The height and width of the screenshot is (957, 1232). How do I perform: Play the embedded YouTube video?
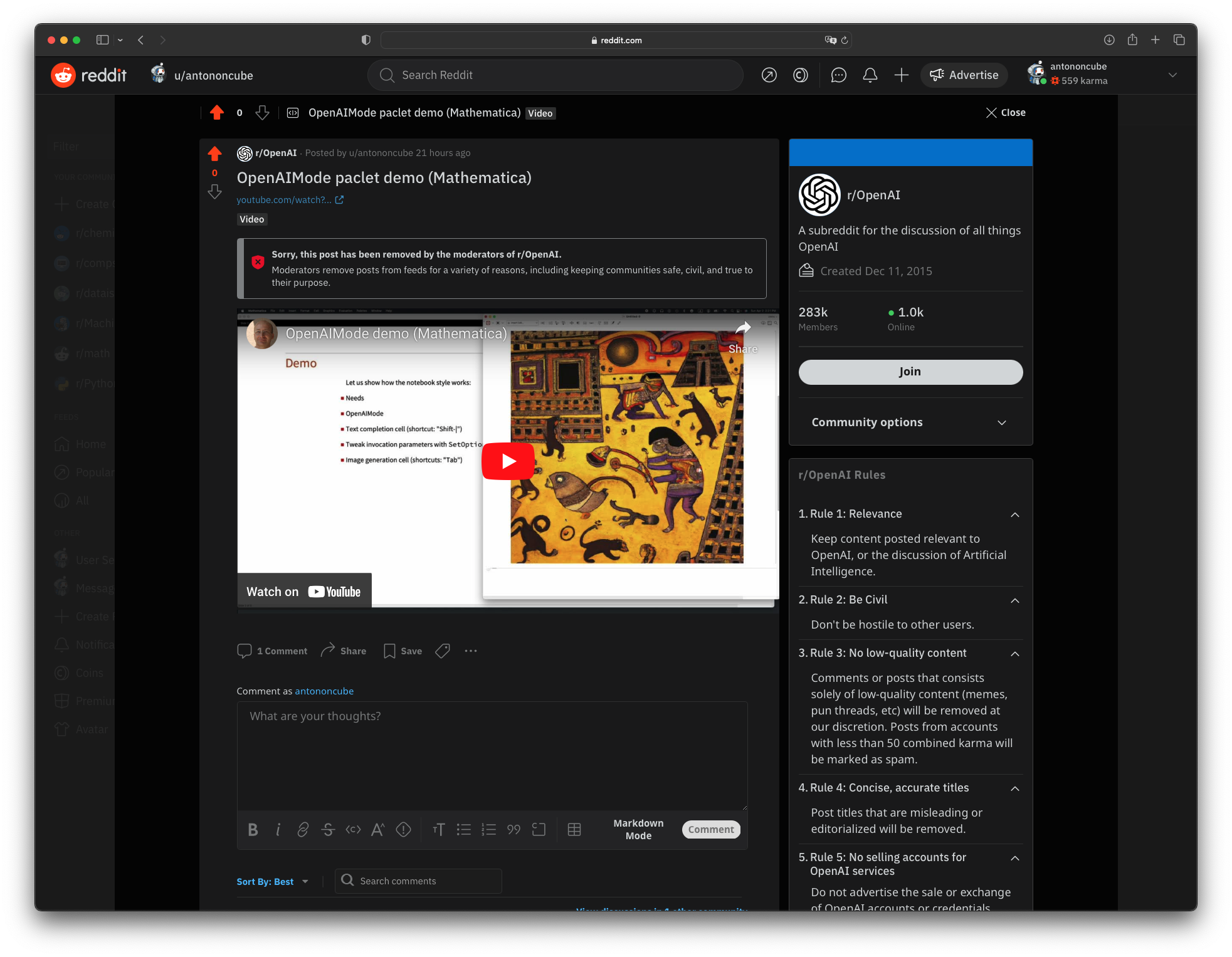click(x=508, y=461)
